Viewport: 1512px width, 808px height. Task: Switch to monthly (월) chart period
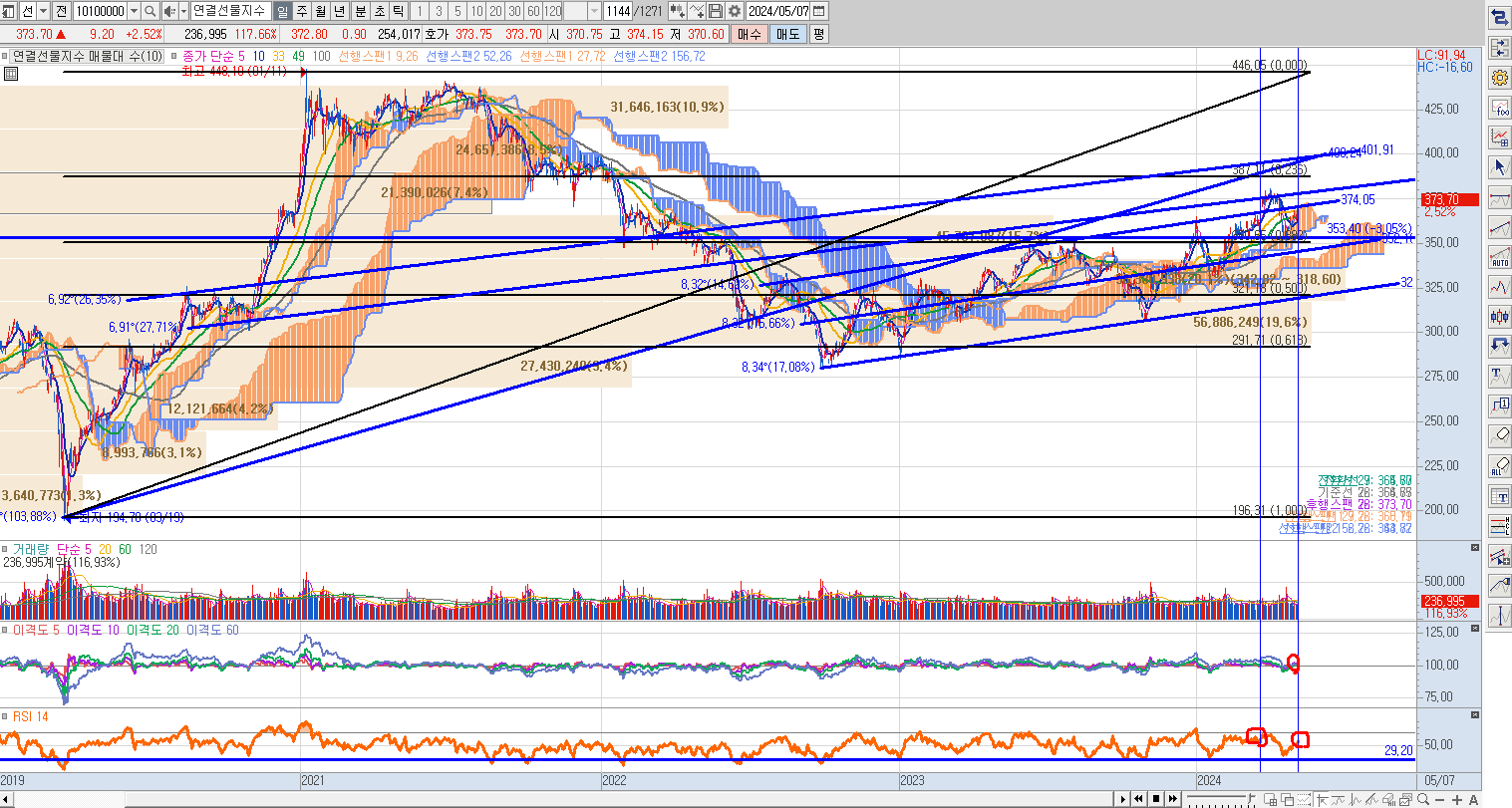321,11
